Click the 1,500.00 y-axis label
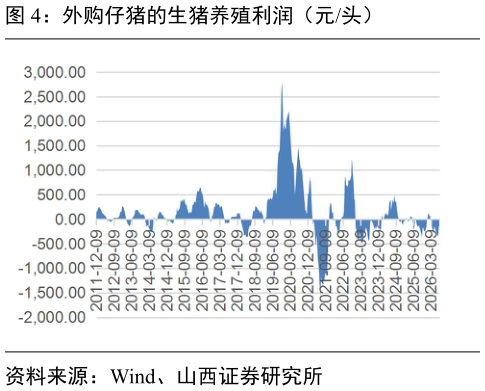The height and width of the screenshot is (391, 485). [55, 146]
